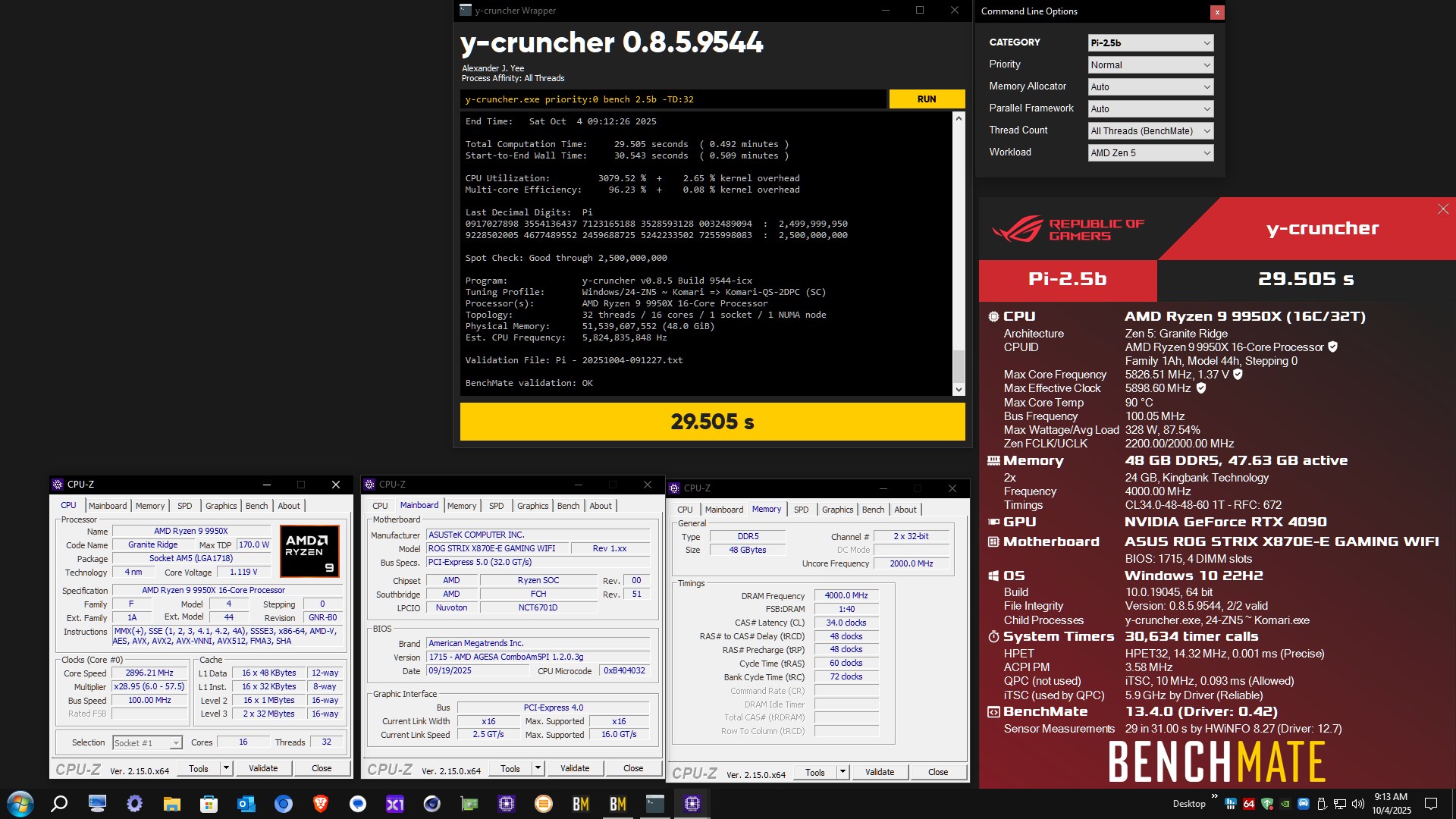This screenshot has height=819, width=1456.
Task: Select the Graphics tab in the CPU-Z mainboard window
Action: [532, 506]
